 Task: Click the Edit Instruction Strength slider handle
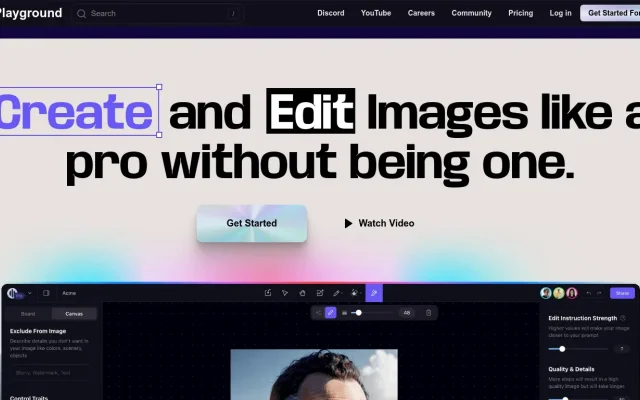coord(562,349)
